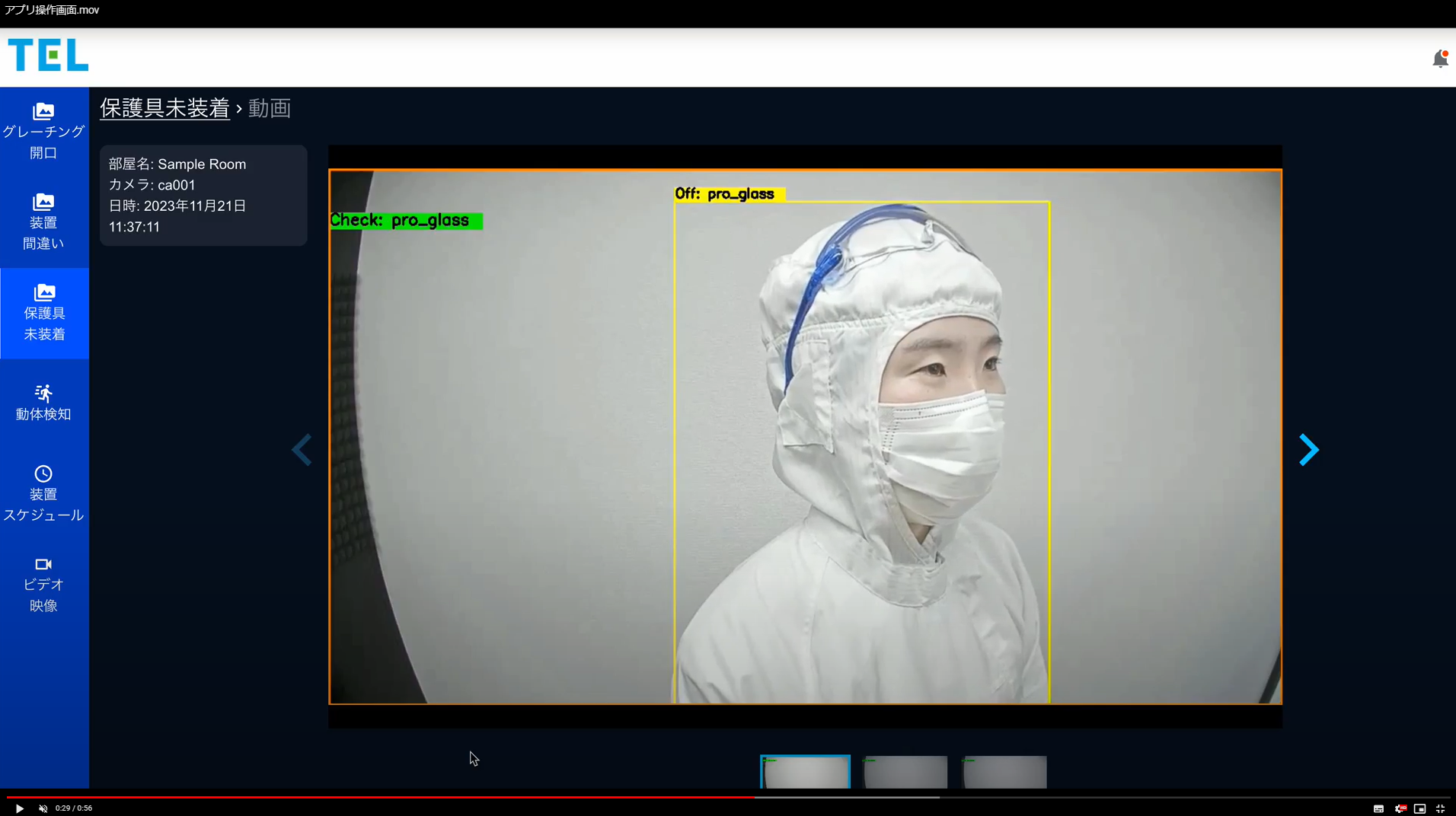Play the video in the player bar
The image size is (1456, 816).
coord(19,808)
